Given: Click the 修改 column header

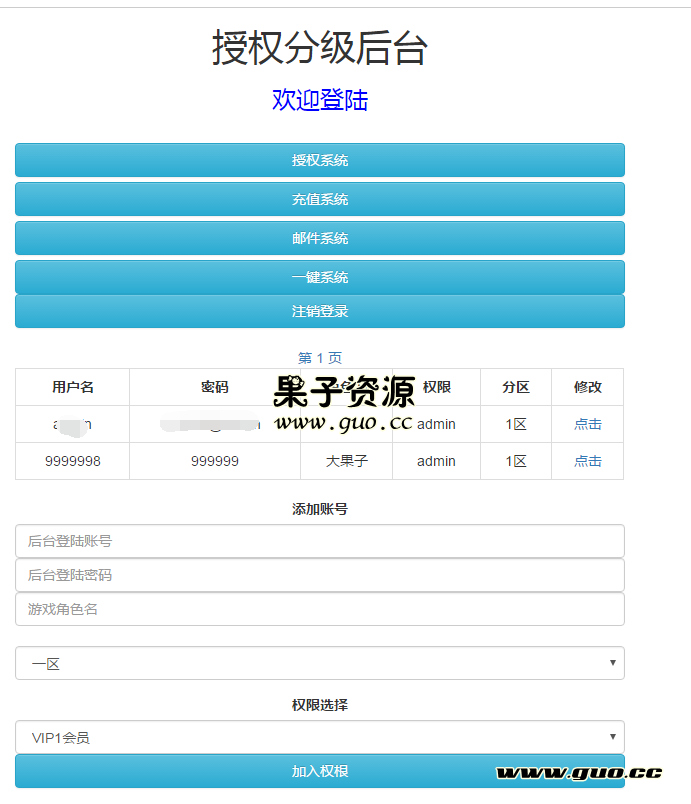Looking at the screenshot, I should [588, 387].
